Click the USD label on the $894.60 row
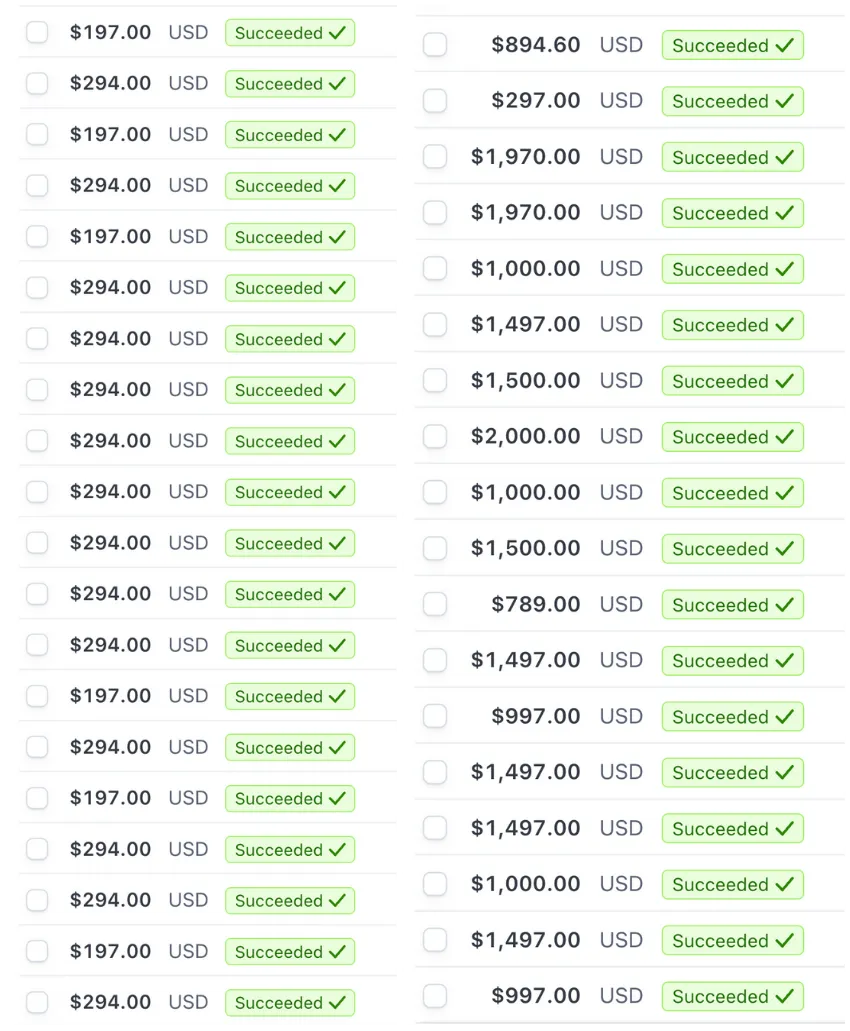The height and width of the screenshot is (1031, 850). 621,45
